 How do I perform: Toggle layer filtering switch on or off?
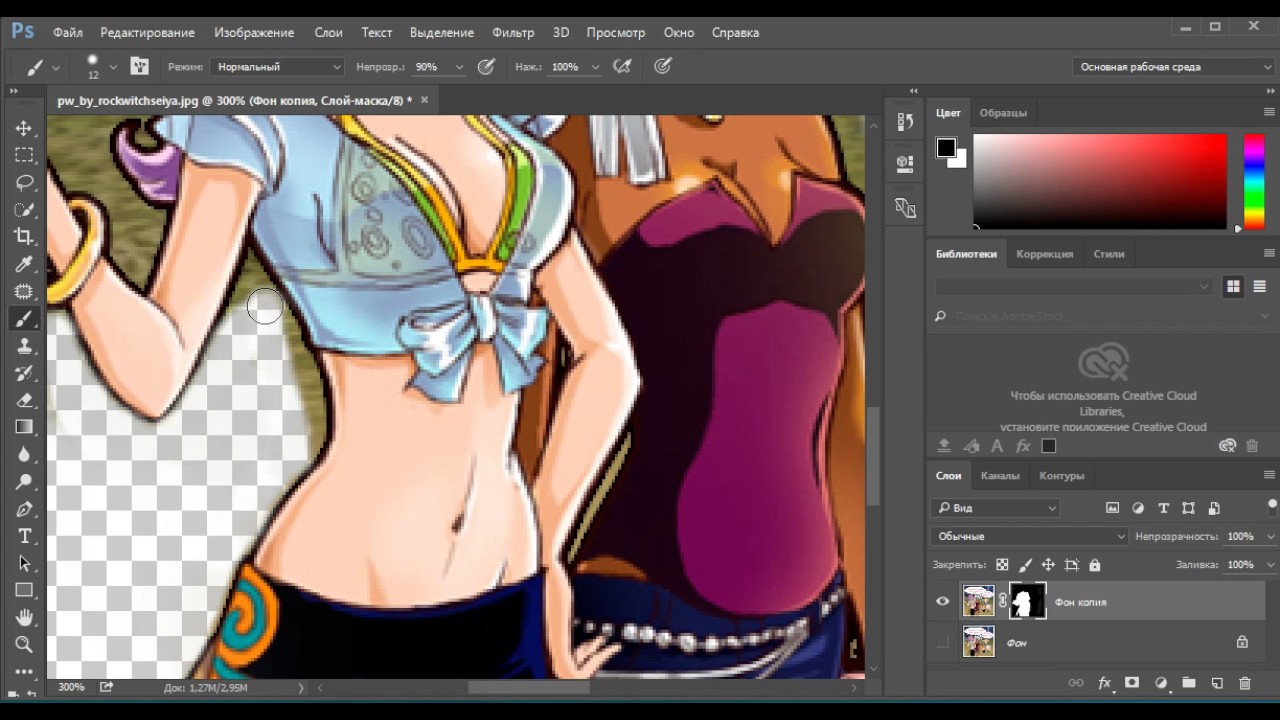[1272, 506]
